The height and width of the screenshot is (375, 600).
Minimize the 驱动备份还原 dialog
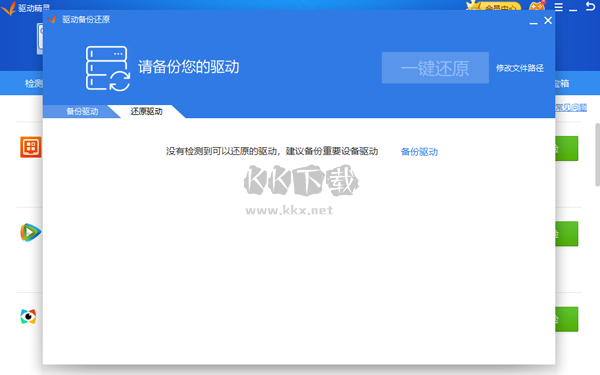coord(533,22)
